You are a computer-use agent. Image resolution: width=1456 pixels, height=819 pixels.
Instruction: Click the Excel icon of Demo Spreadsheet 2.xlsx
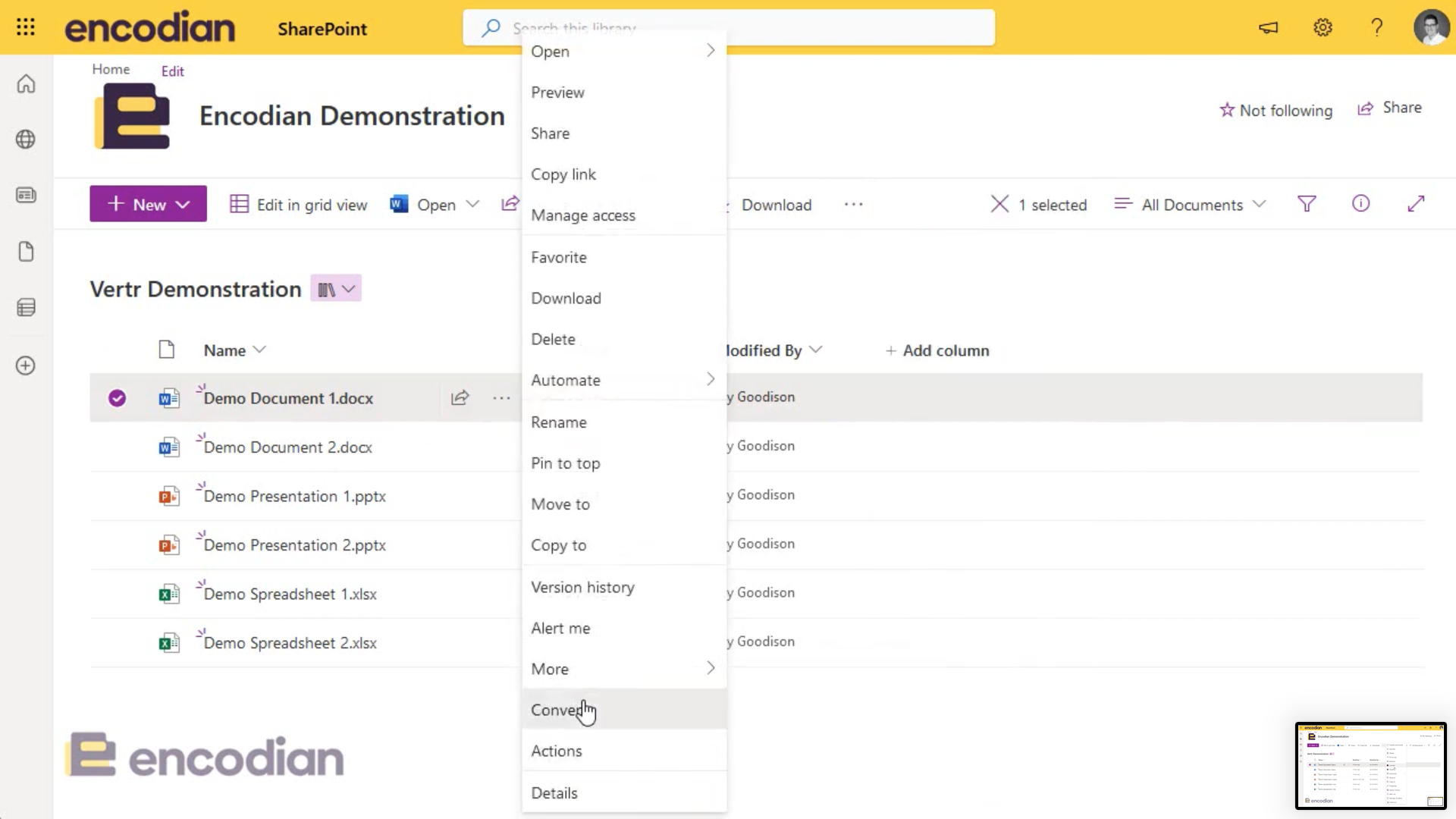pos(169,643)
